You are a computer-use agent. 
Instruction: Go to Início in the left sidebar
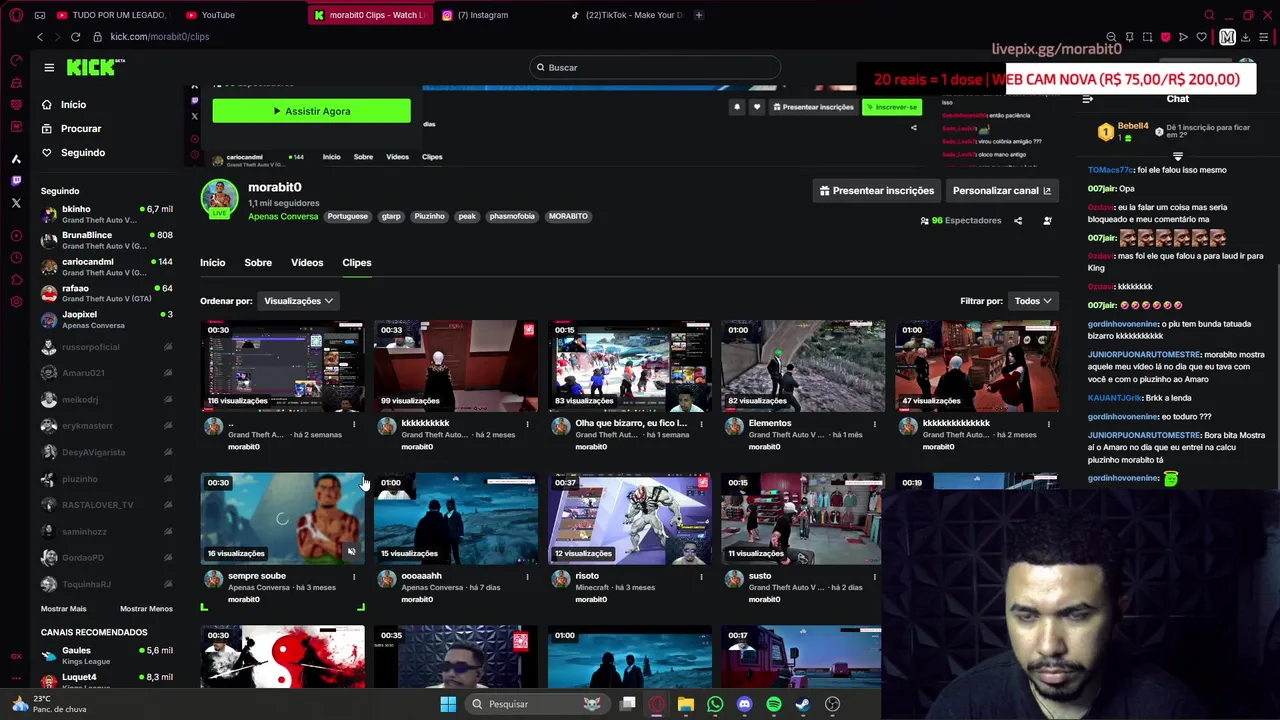(73, 105)
